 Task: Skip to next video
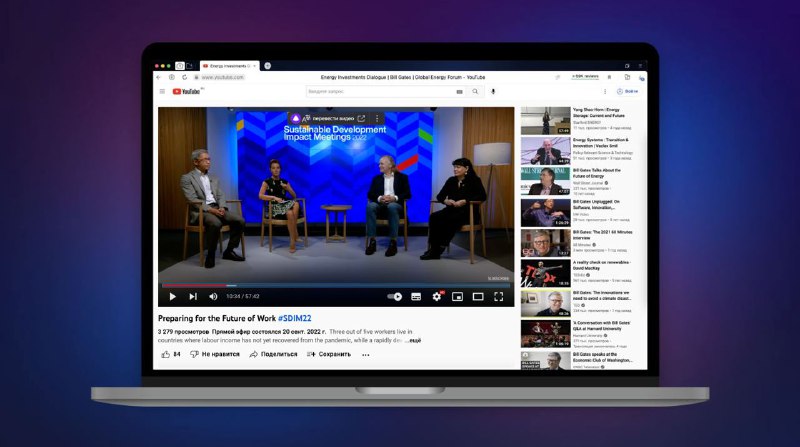tap(193, 296)
